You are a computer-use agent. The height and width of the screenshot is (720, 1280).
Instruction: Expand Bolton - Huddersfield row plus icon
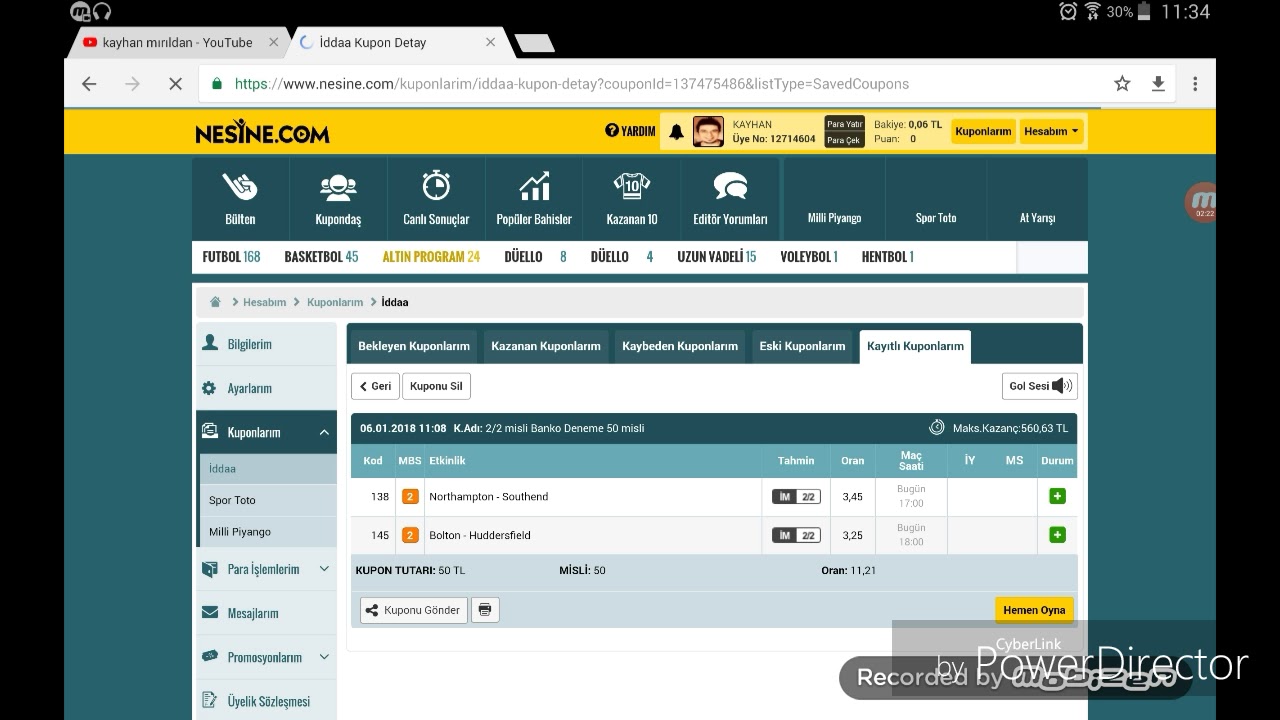coord(1057,535)
